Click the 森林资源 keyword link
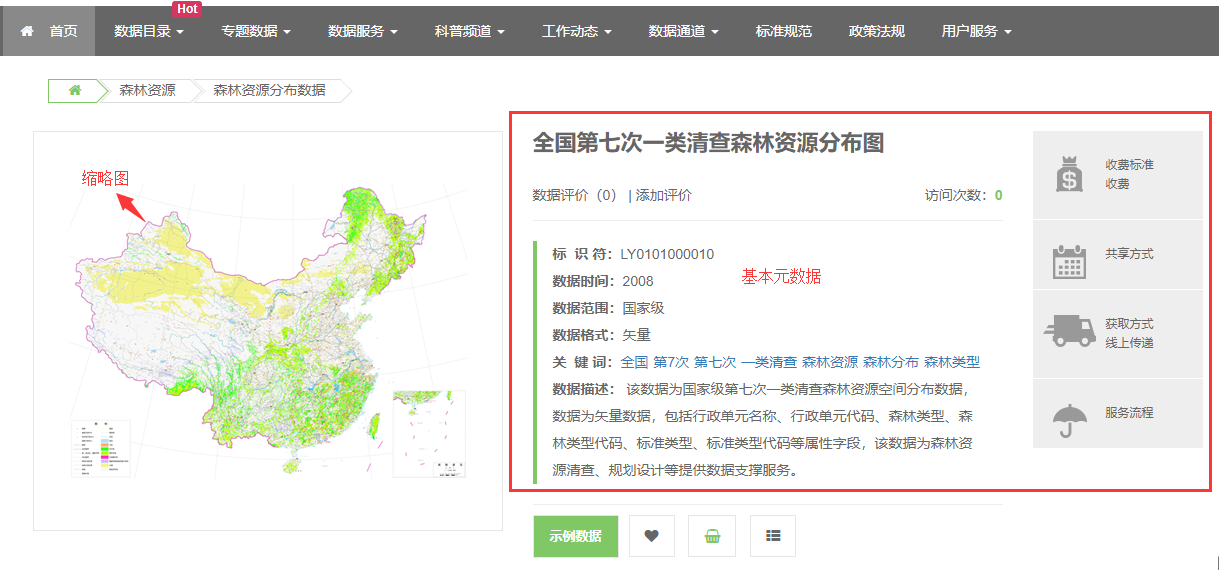The width and height of the screenshot is (1219, 570). (x=829, y=362)
